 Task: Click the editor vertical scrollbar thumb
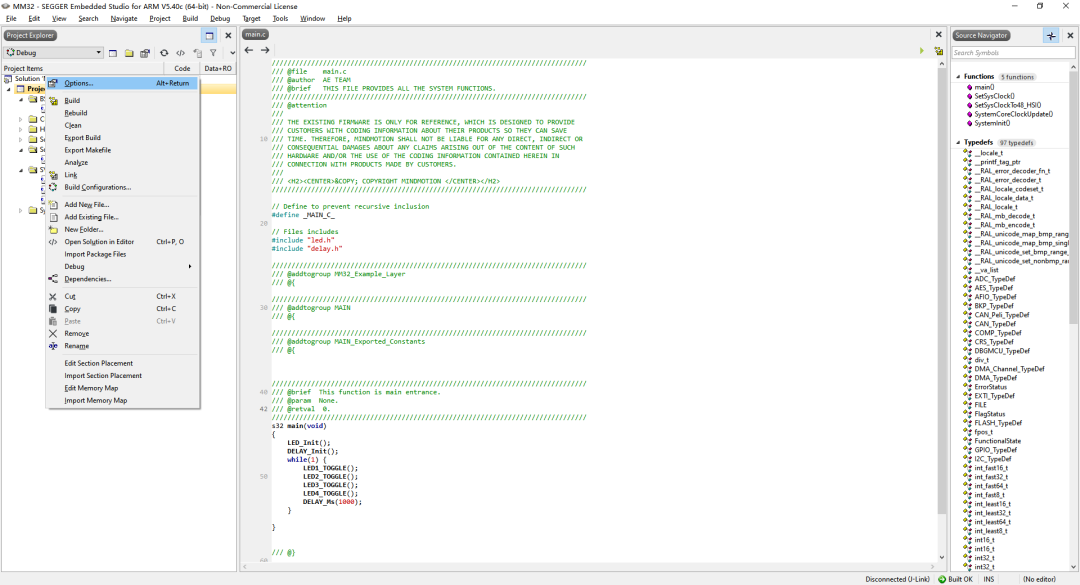[x=942, y=293]
